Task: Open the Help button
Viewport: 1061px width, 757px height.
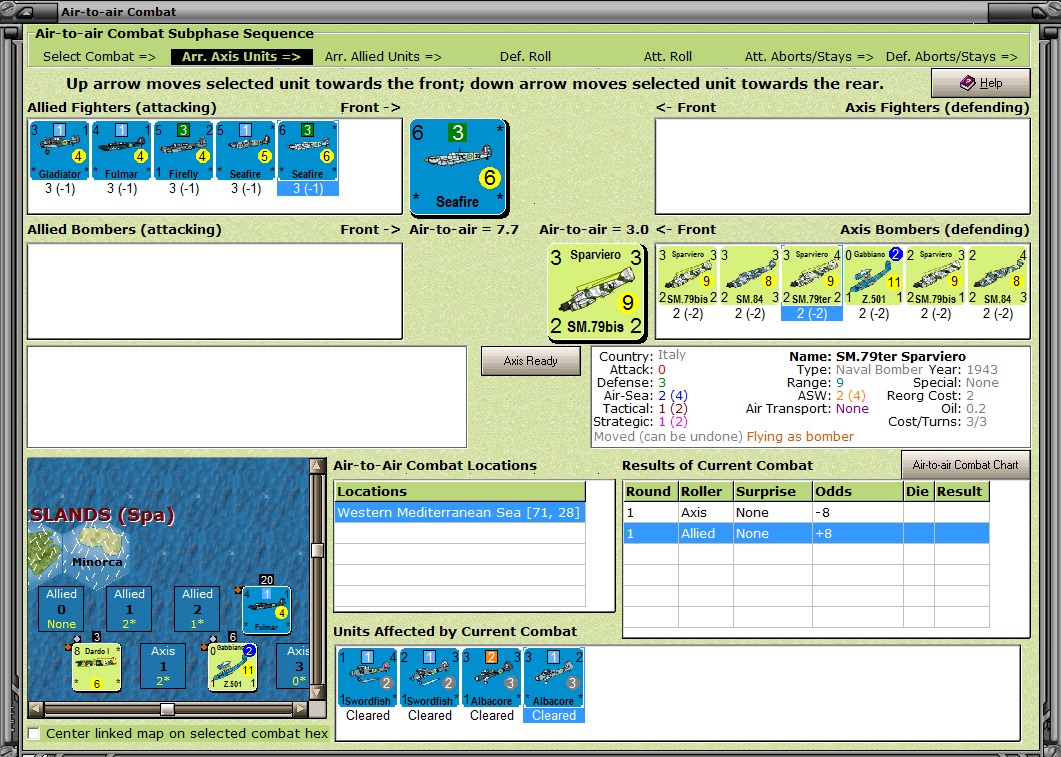Action: pyautogui.click(x=980, y=83)
